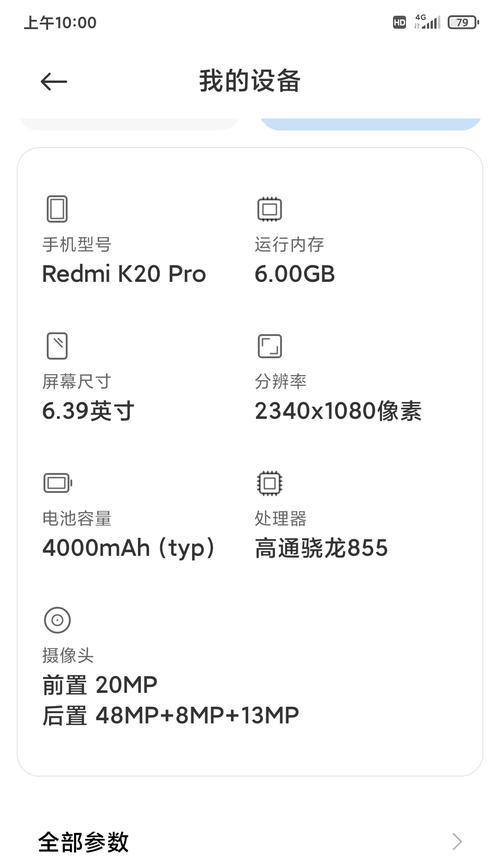Tap the HD status bar icon
This screenshot has width=500, height=866.
[399, 23]
